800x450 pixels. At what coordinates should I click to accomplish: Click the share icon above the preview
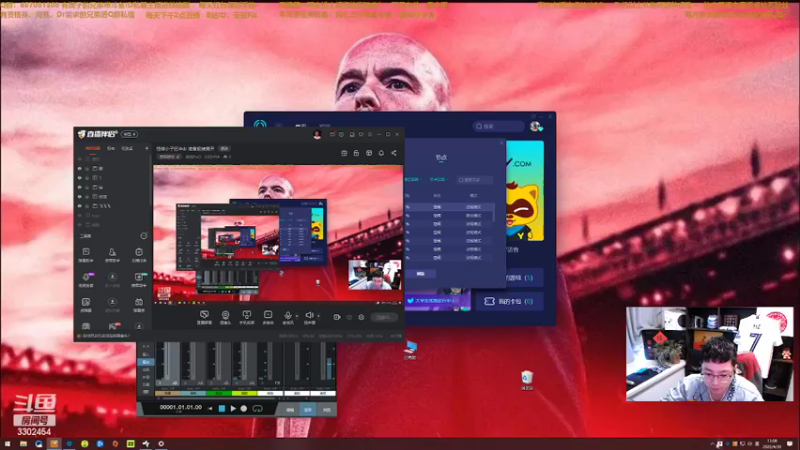(x=394, y=153)
